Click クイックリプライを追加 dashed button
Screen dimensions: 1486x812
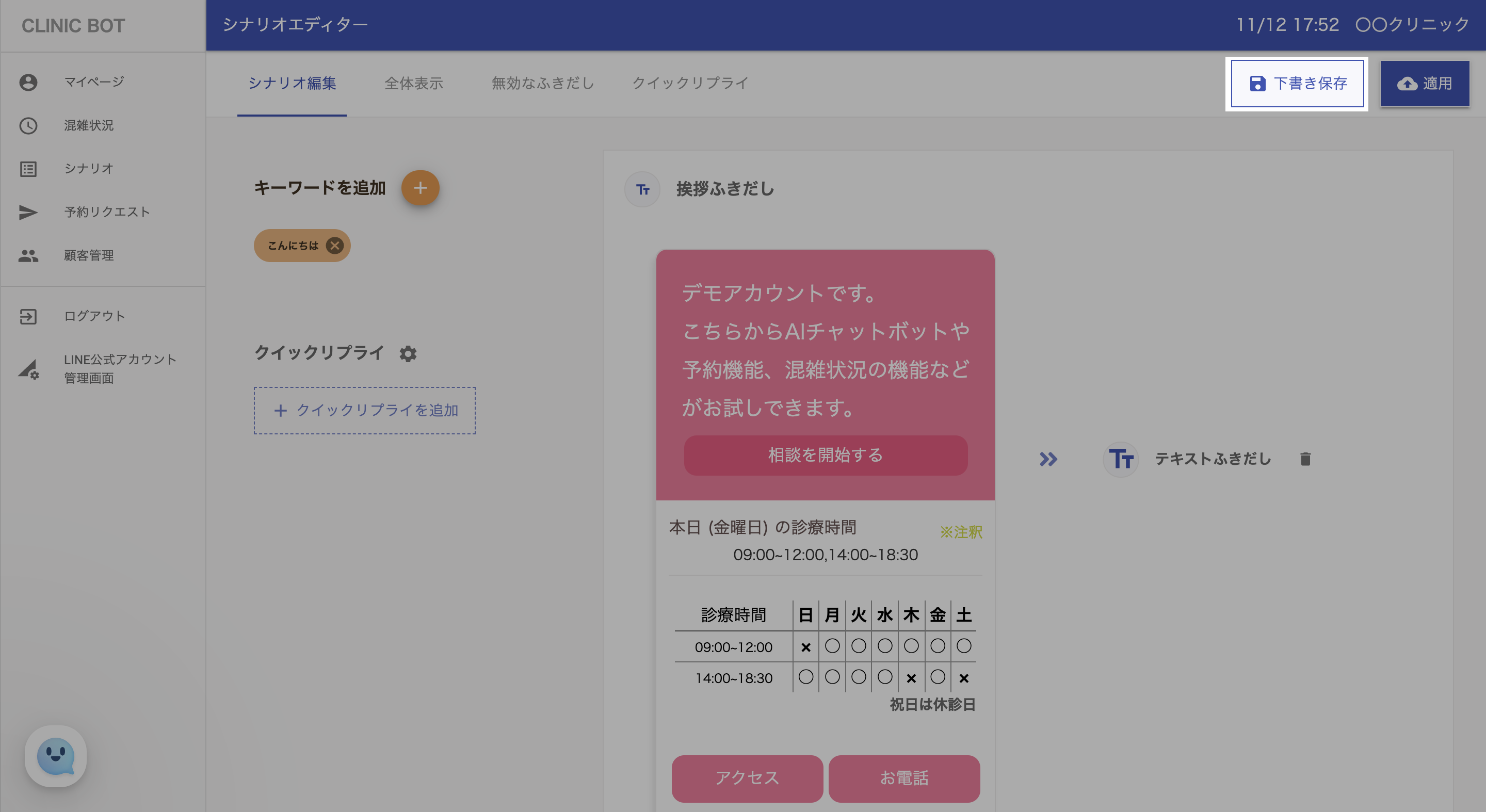point(365,411)
